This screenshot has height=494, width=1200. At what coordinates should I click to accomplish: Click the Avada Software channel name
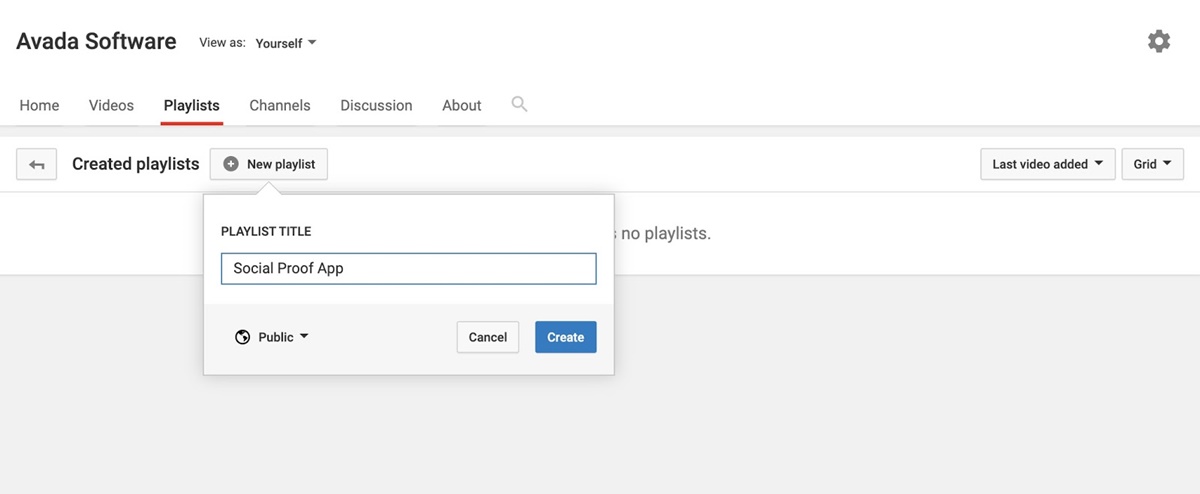coord(96,42)
